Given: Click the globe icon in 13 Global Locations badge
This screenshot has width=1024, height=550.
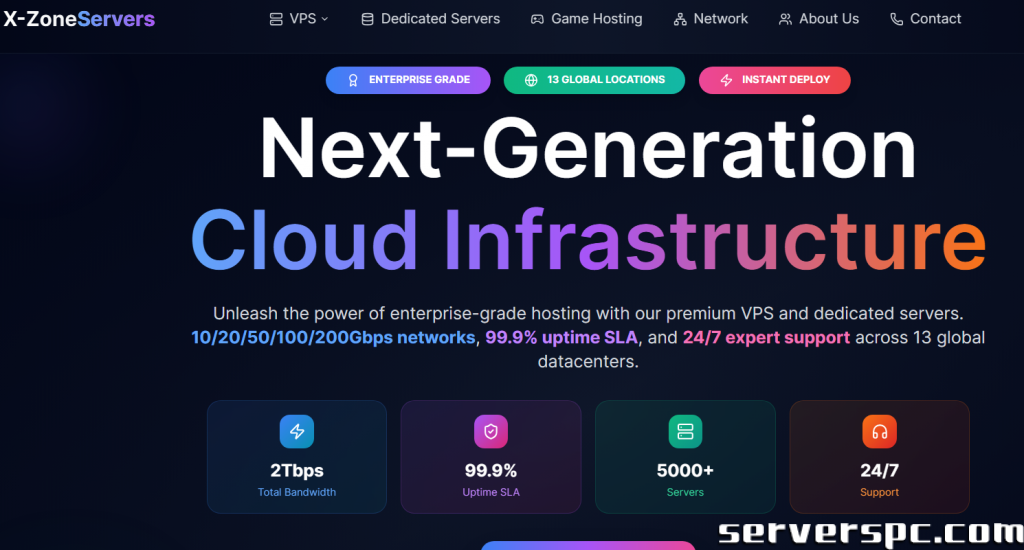Looking at the screenshot, I should pos(531,80).
